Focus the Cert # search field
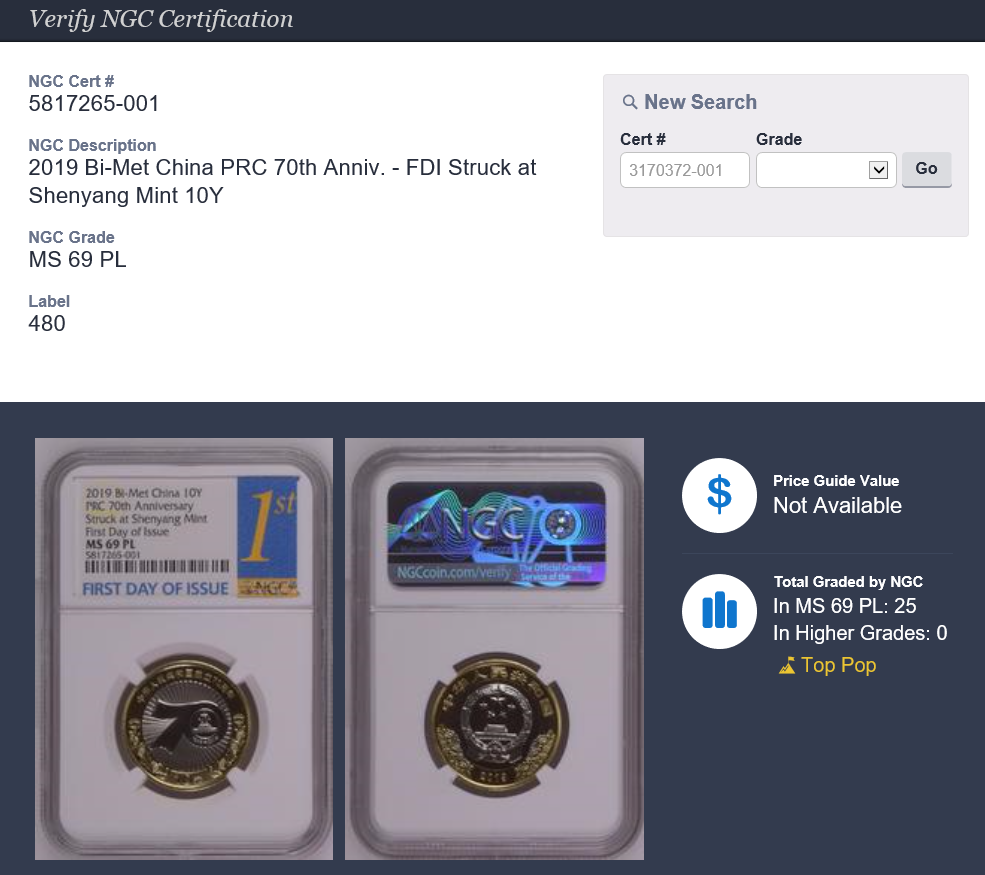Viewport: 985px width, 875px height. click(x=685, y=170)
